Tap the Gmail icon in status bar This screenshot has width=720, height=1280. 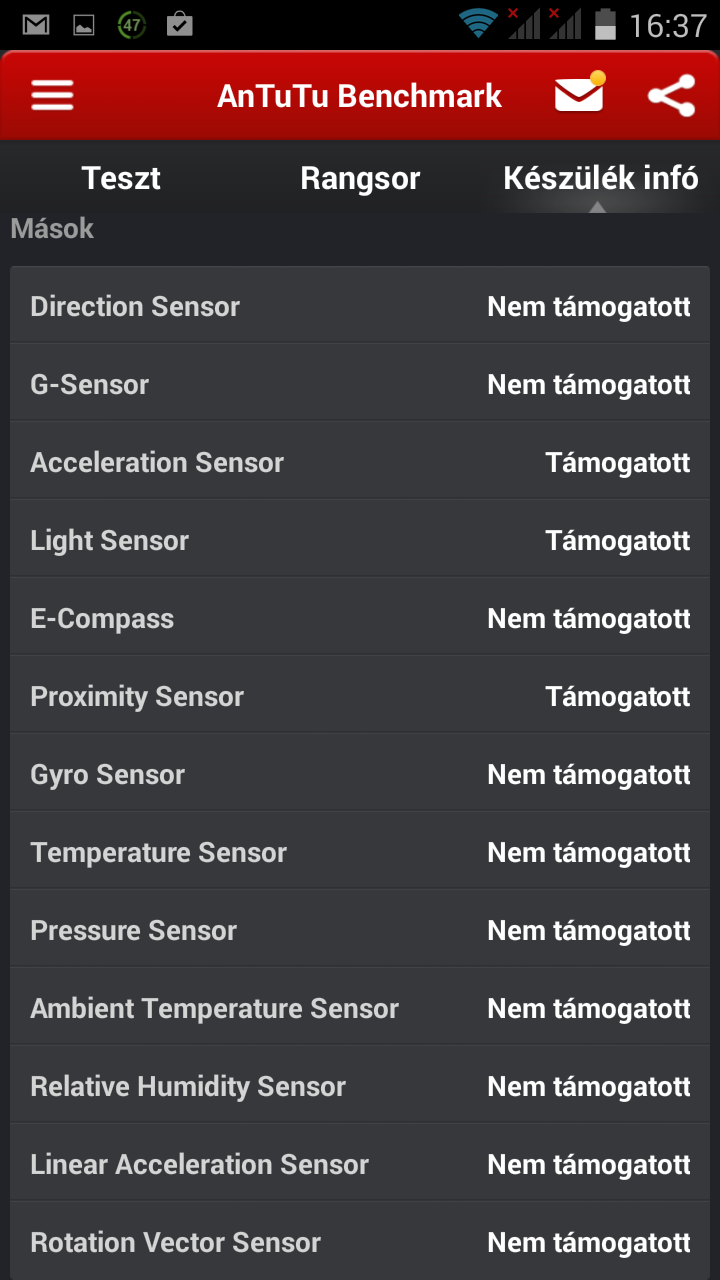(36, 24)
